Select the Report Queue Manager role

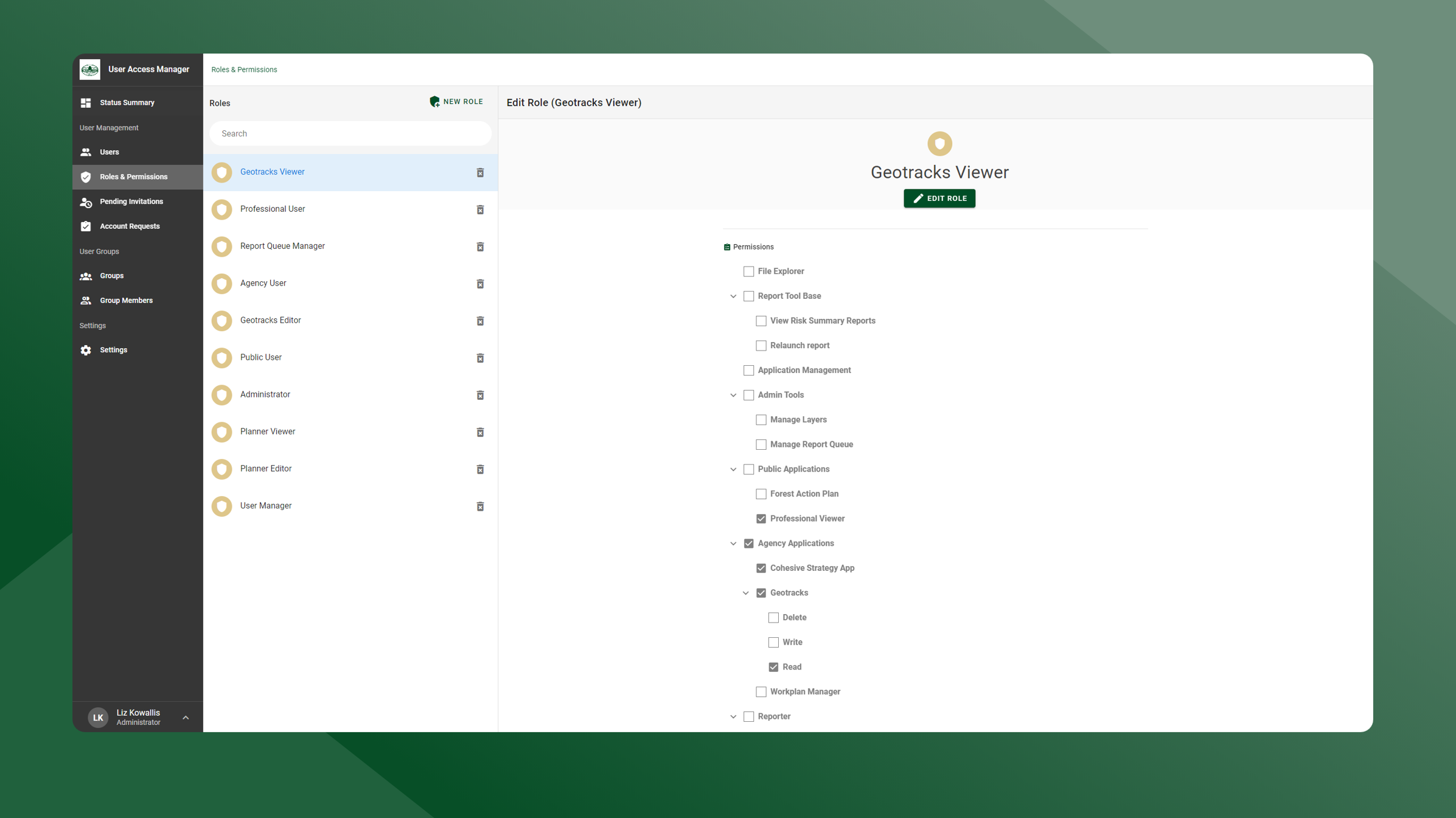(x=350, y=246)
